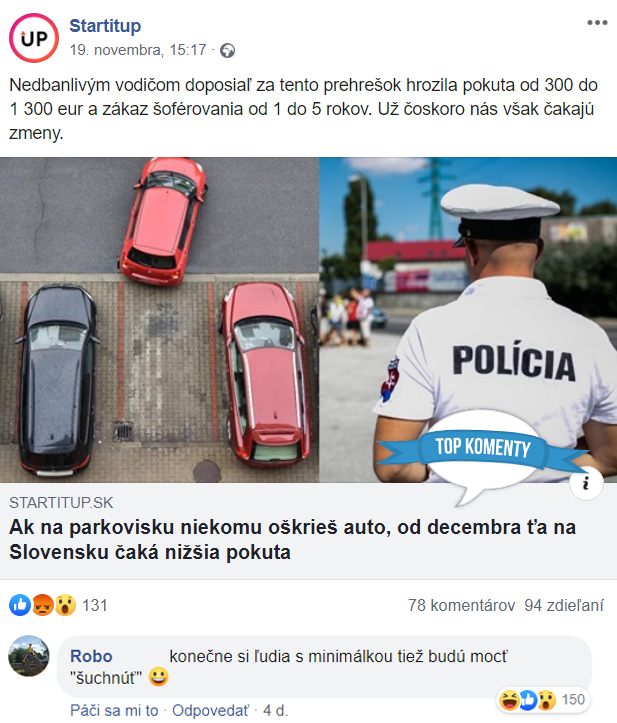Click 'Odpovedať' to reply to Robo
Screen dimensions: 617x723
pyautogui.click(x=210, y=711)
